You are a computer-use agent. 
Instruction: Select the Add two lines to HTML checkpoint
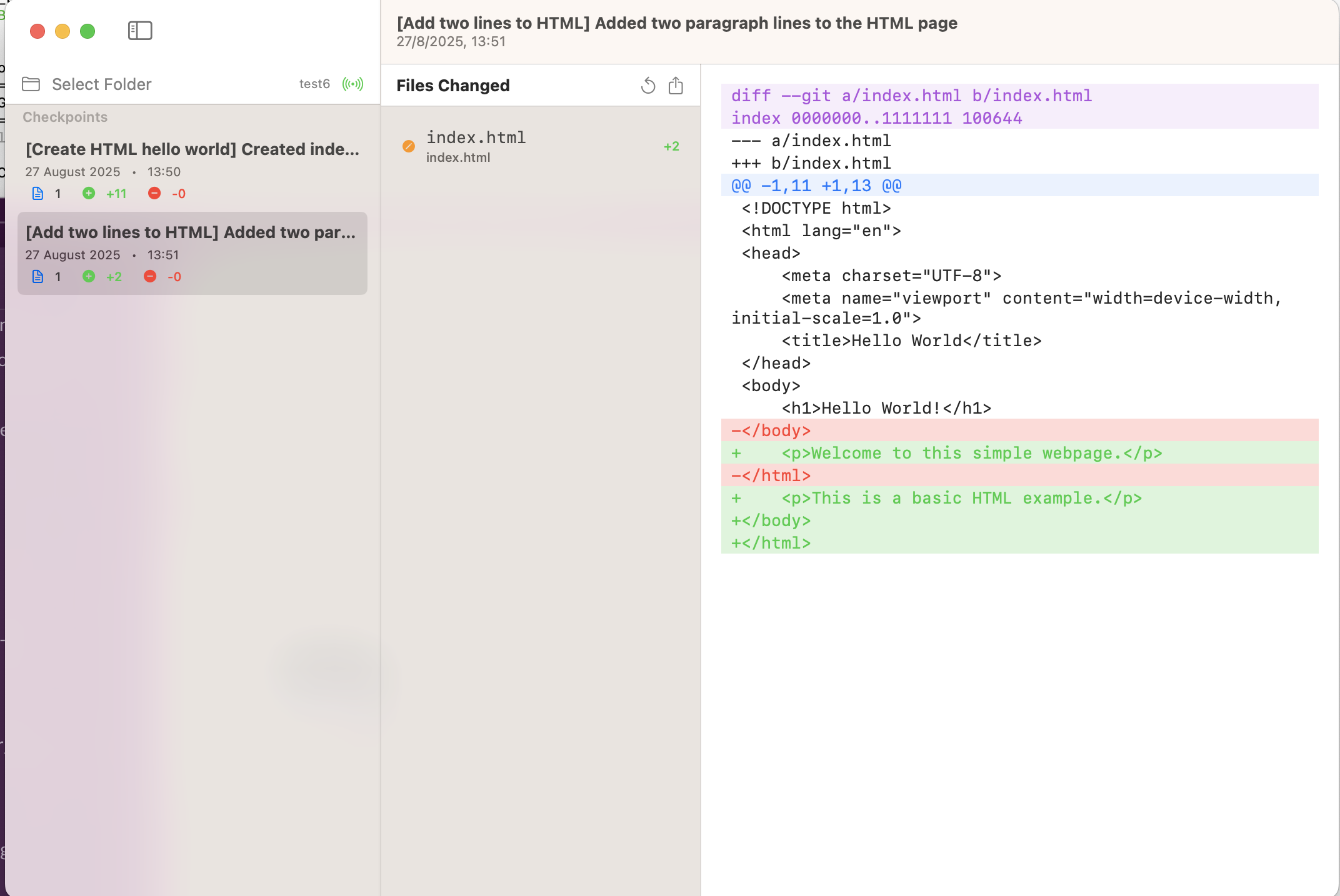pos(191,232)
